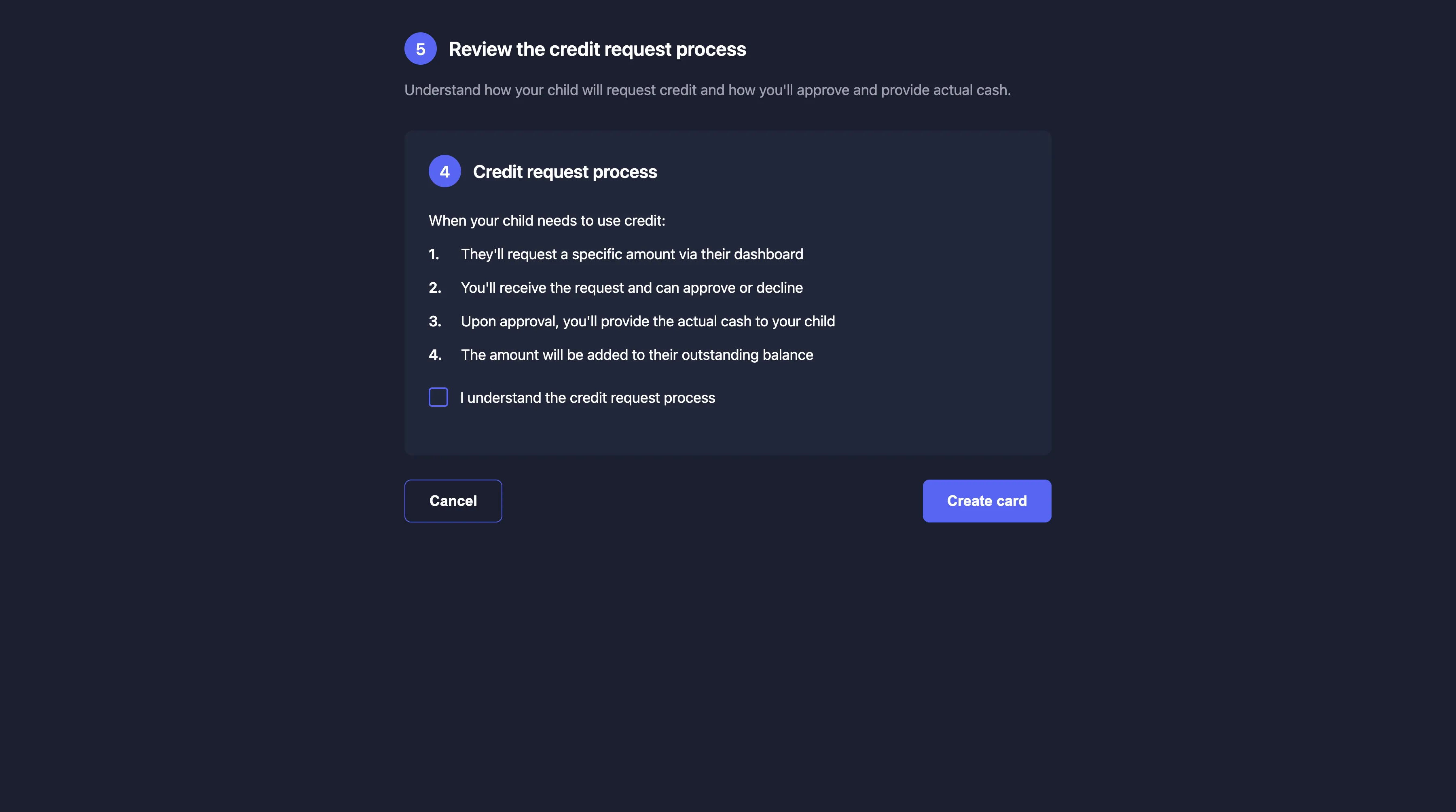Click the numbered step badge showing 5

421,49
